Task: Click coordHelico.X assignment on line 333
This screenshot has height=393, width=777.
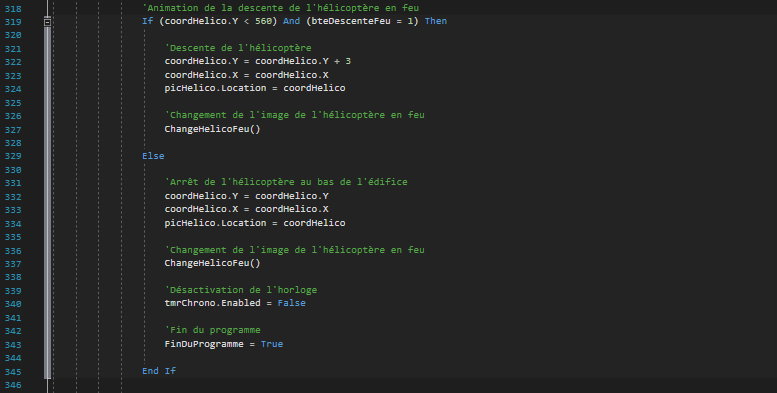Action: click(x=247, y=209)
